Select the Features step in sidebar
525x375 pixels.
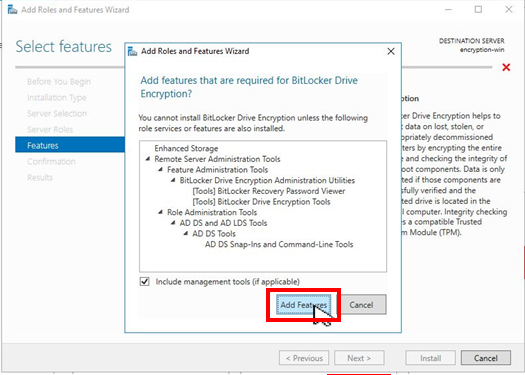[70, 145]
